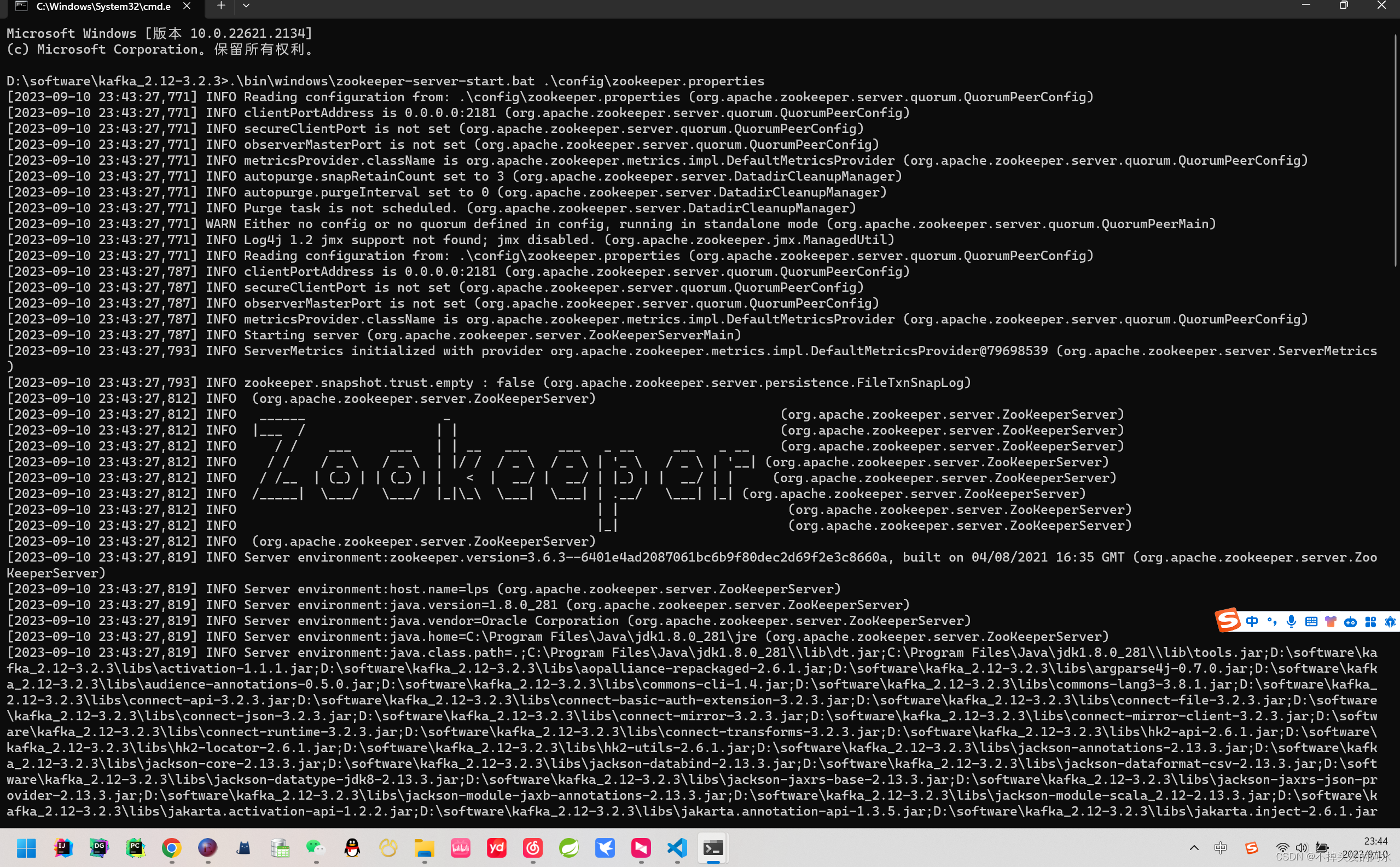Click the Sogou input method logo on floating bar
1400x867 pixels.
pyautogui.click(x=1228, y=621)
